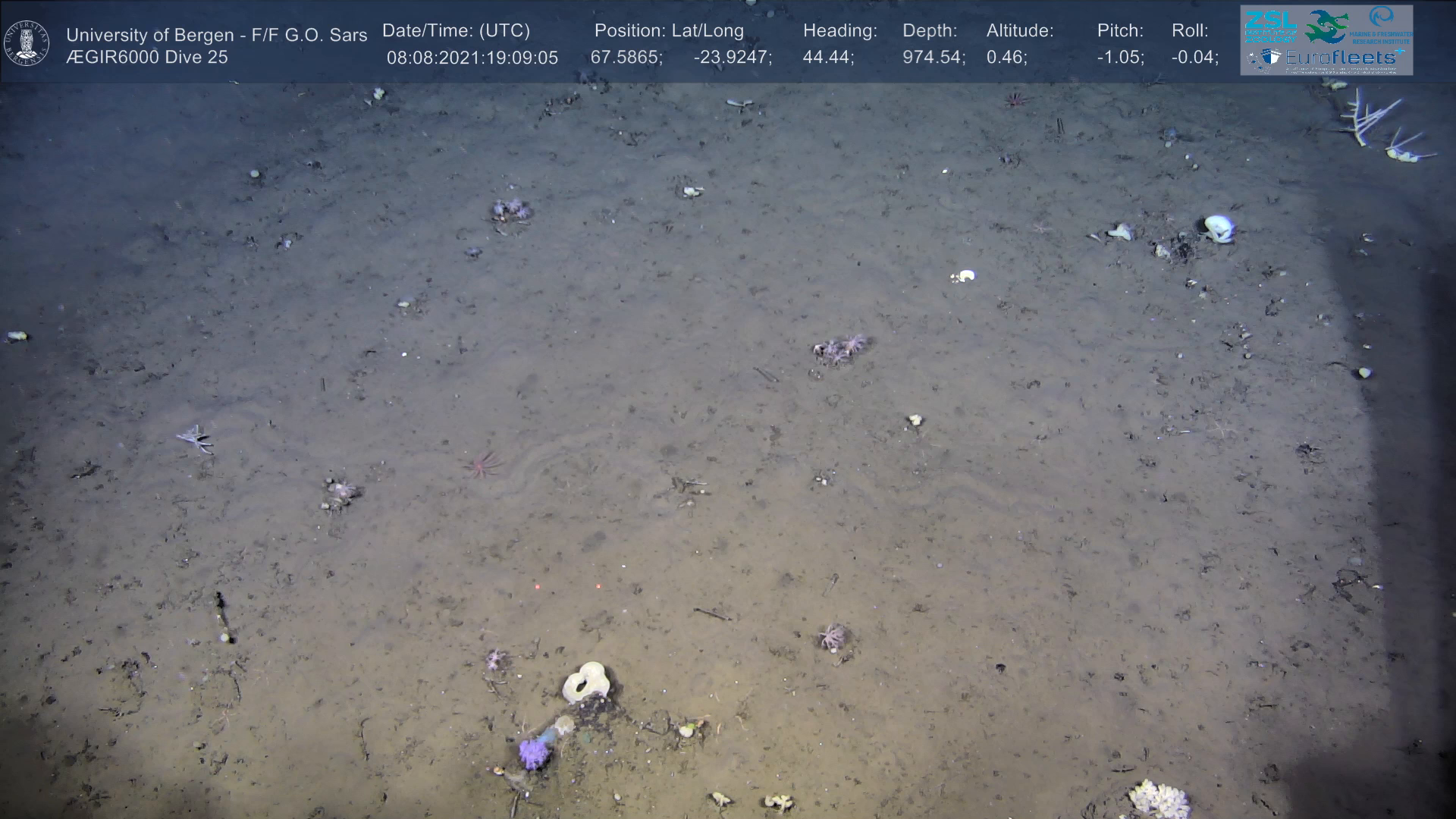Click the Pitch value -1.05
Viewport: 1456px width, 819px height.
[x=1120, y=58]
